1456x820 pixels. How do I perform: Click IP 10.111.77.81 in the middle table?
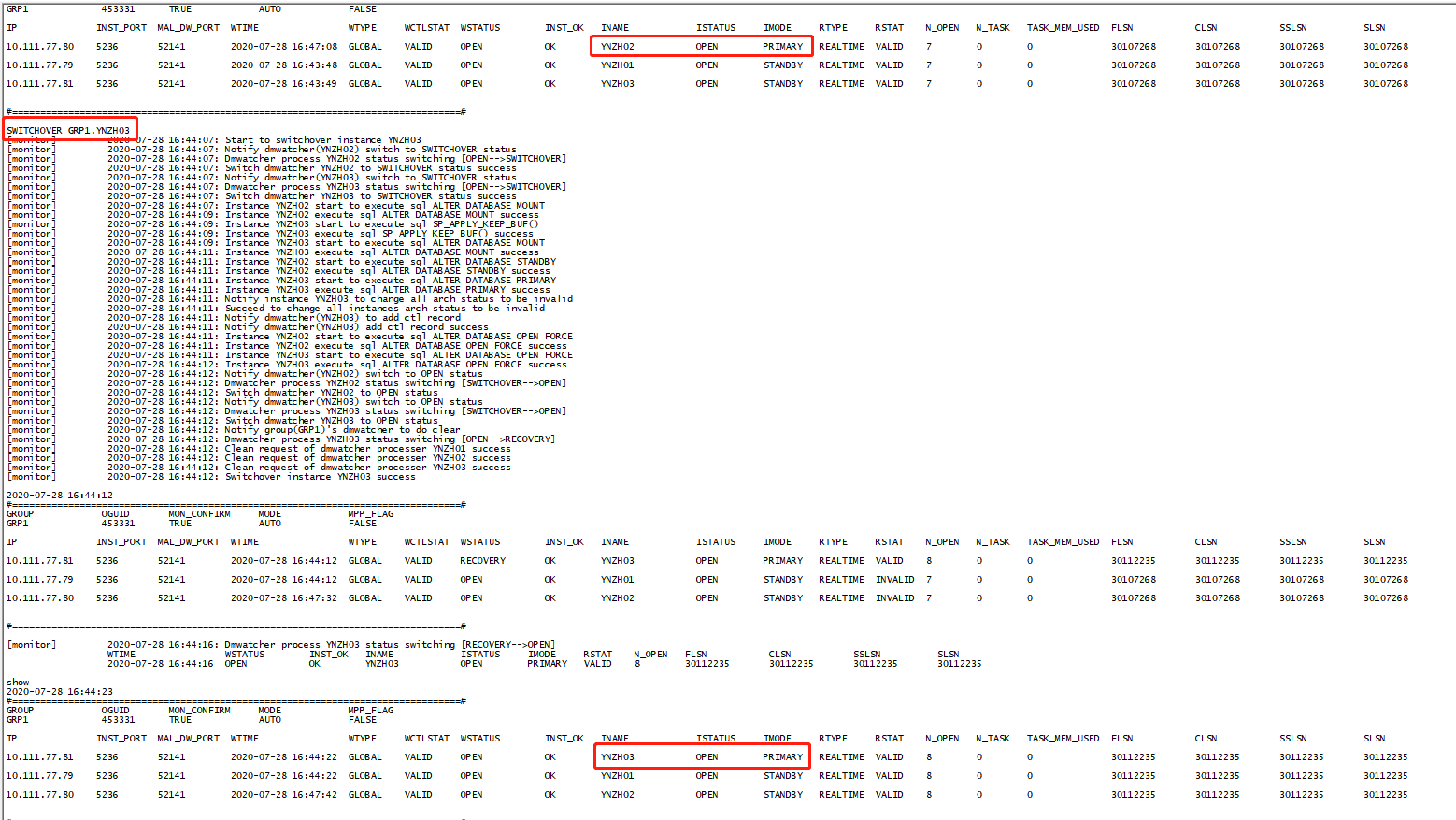tap(39, 560)
